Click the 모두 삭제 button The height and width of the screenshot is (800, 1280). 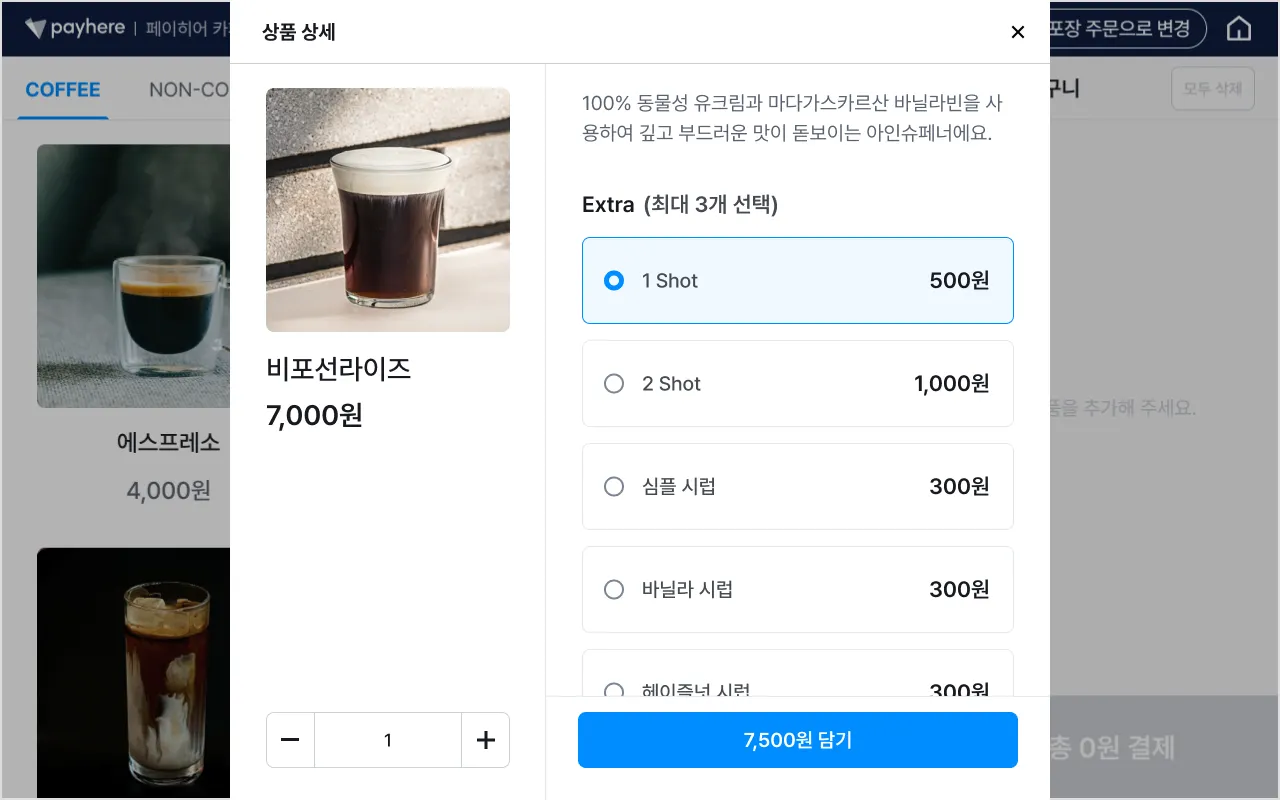click(1212, 89)
